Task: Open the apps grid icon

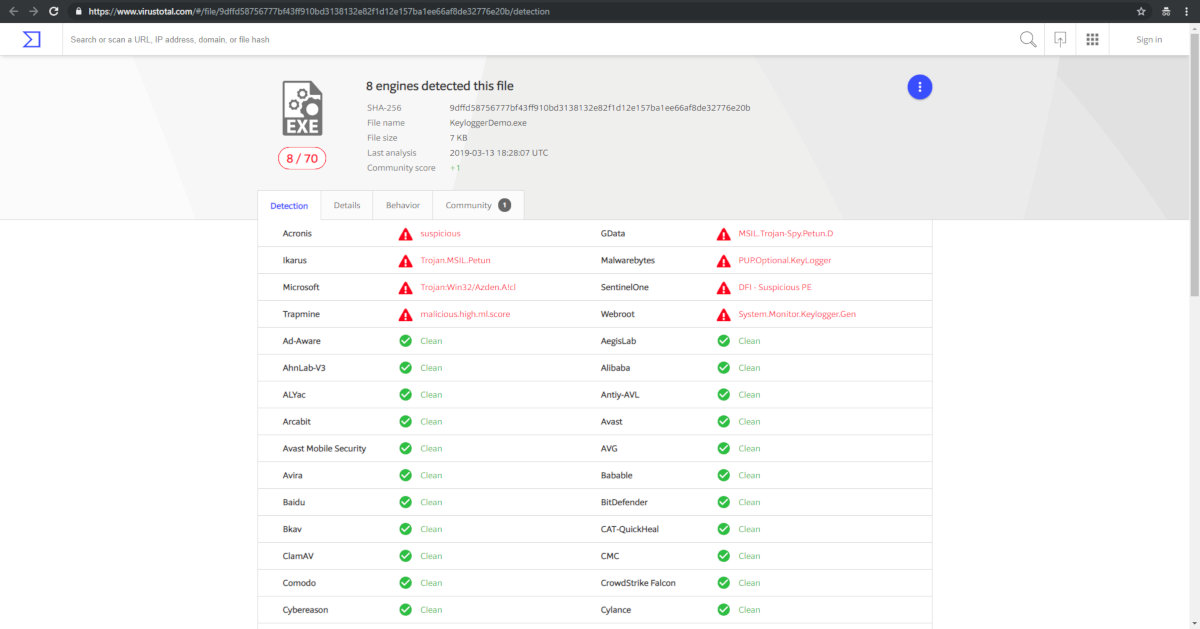Action: click(x=1092, y=39)
